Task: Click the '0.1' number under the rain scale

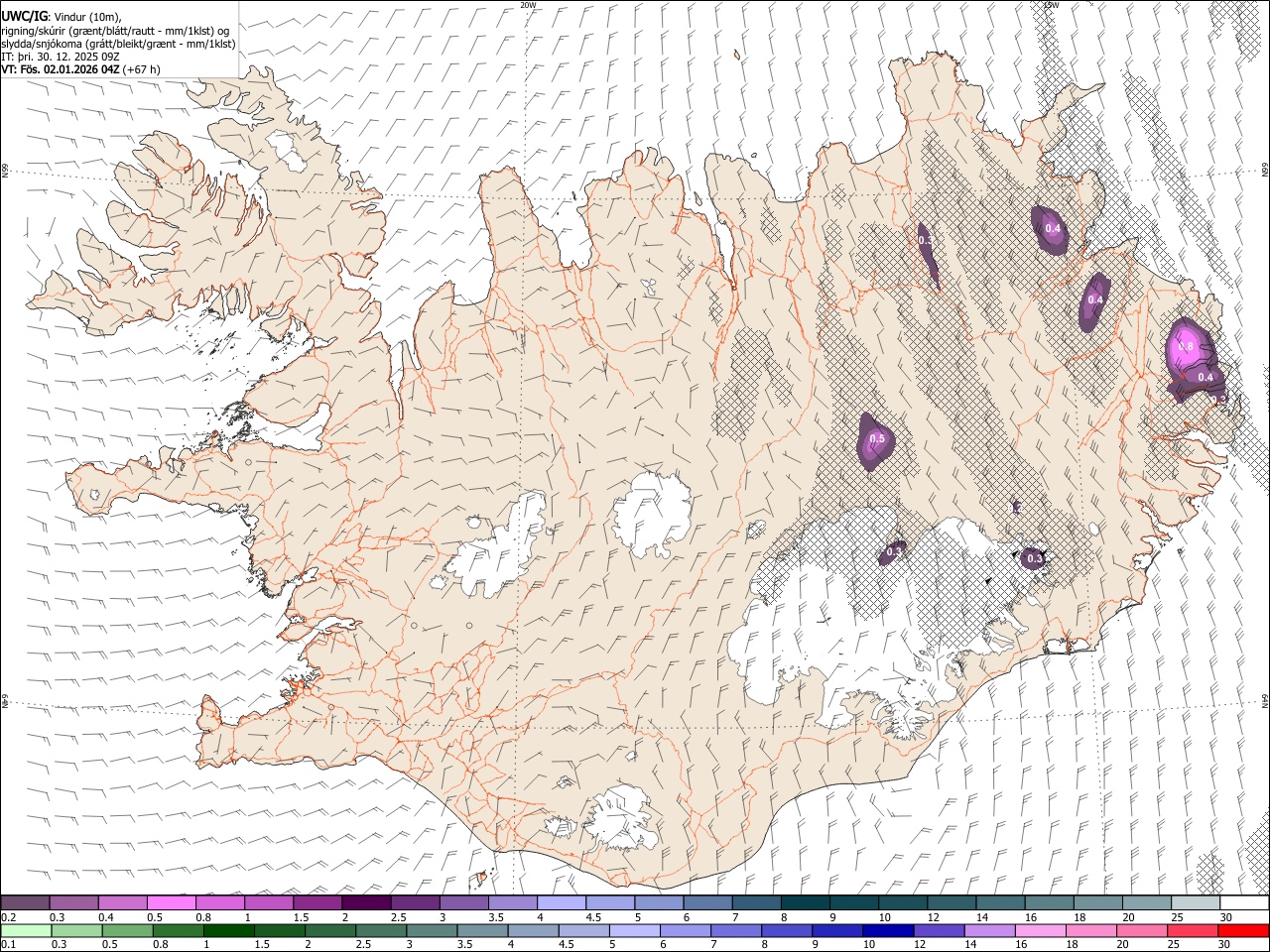Action: click(8, 945)
